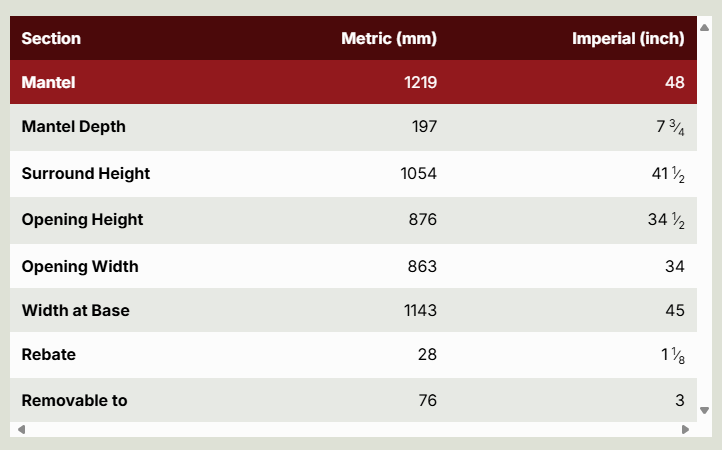
Task: Click the 41 ½ imperial value
Action: pos(668,174)
